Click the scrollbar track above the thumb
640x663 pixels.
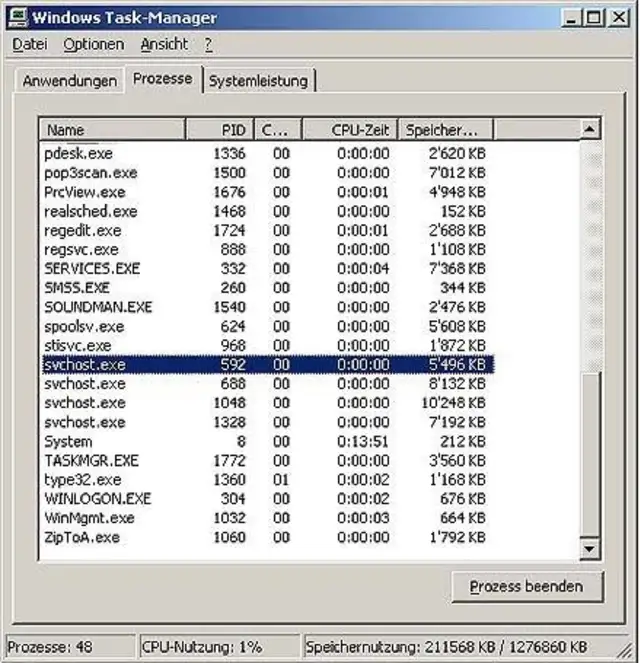coord(589,256)
